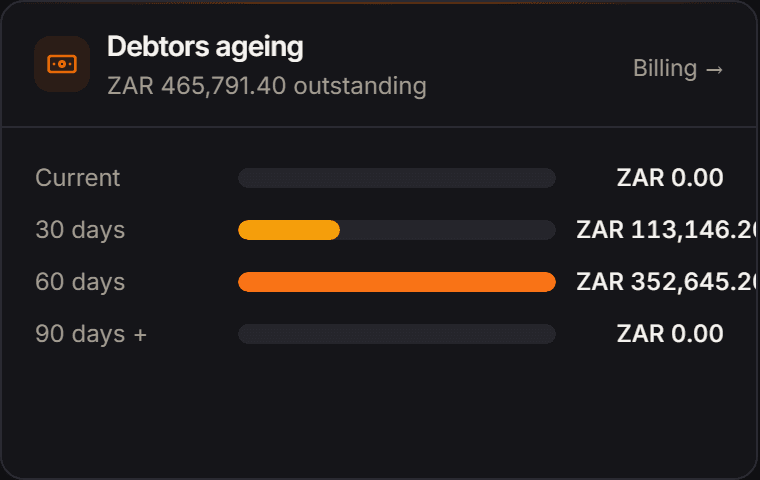Screen dimensions: 760x480
Task: Select the Current row label
Action: click(78, 178)
